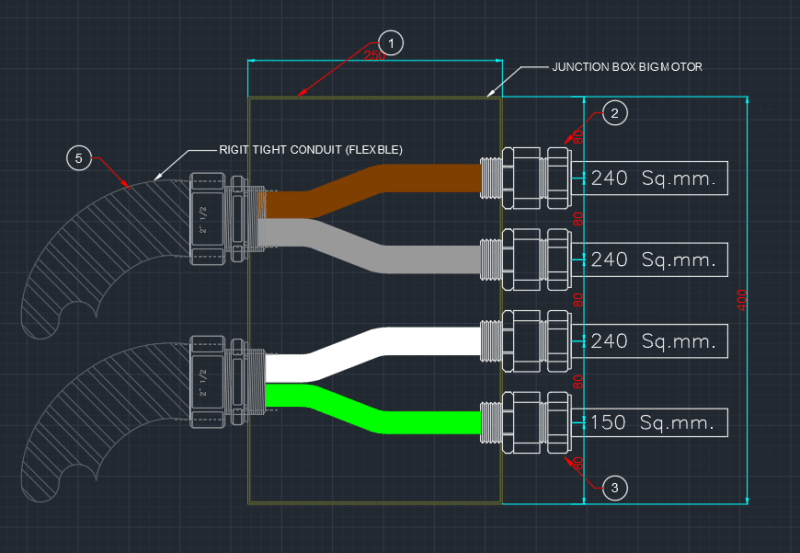This screenshot has height=553, width=800.
Task: Select the 'RIGIT TIGHT CONDUIT (FLEXBLE)' label
Action: (x=311, y=150)
